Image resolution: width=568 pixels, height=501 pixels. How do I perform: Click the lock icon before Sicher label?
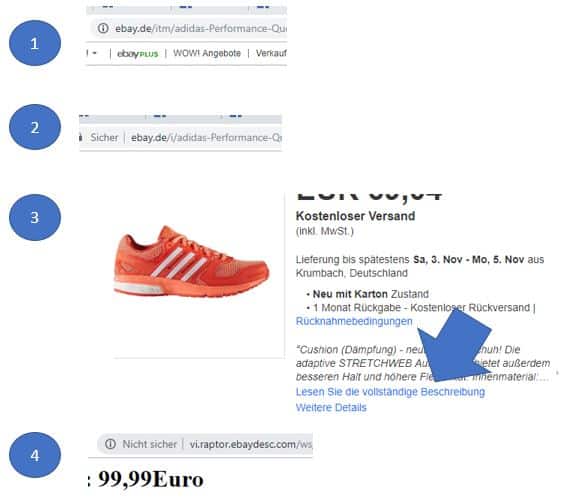tap(81, 138)
